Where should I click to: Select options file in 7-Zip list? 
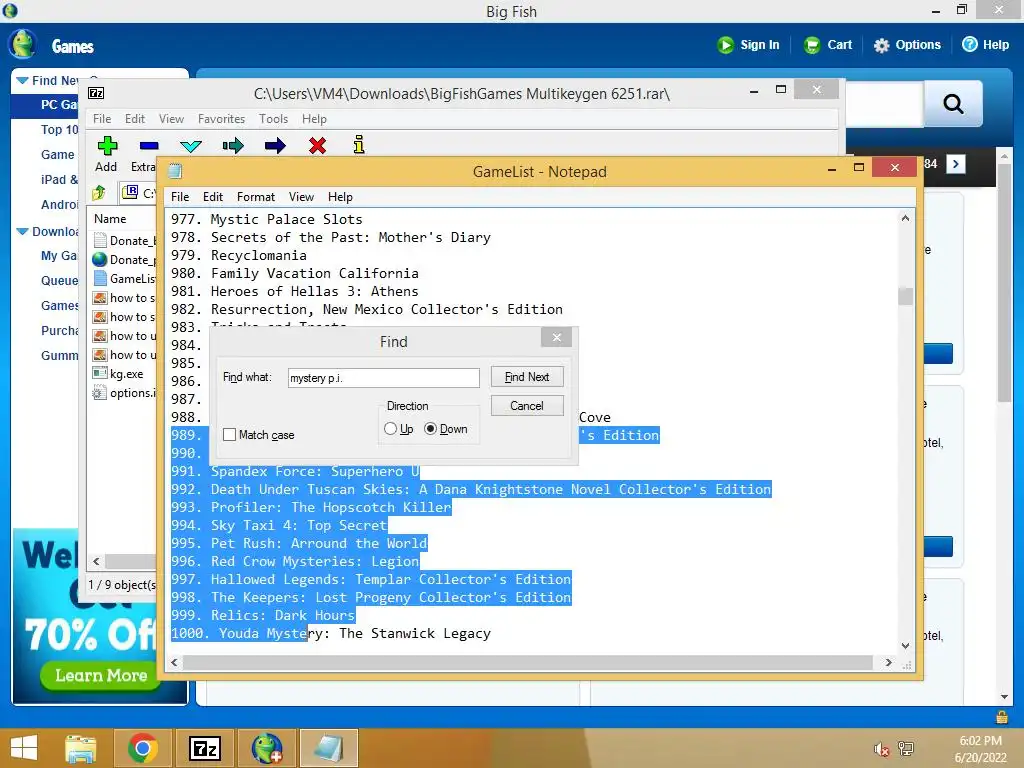[125, 392]
